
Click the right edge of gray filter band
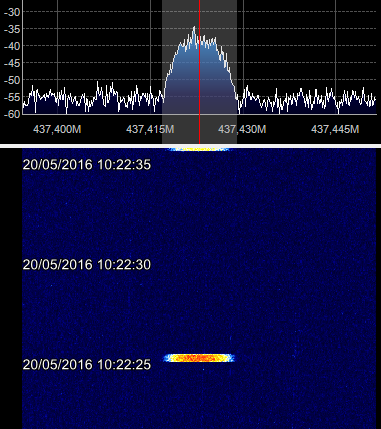click(237, 72)
